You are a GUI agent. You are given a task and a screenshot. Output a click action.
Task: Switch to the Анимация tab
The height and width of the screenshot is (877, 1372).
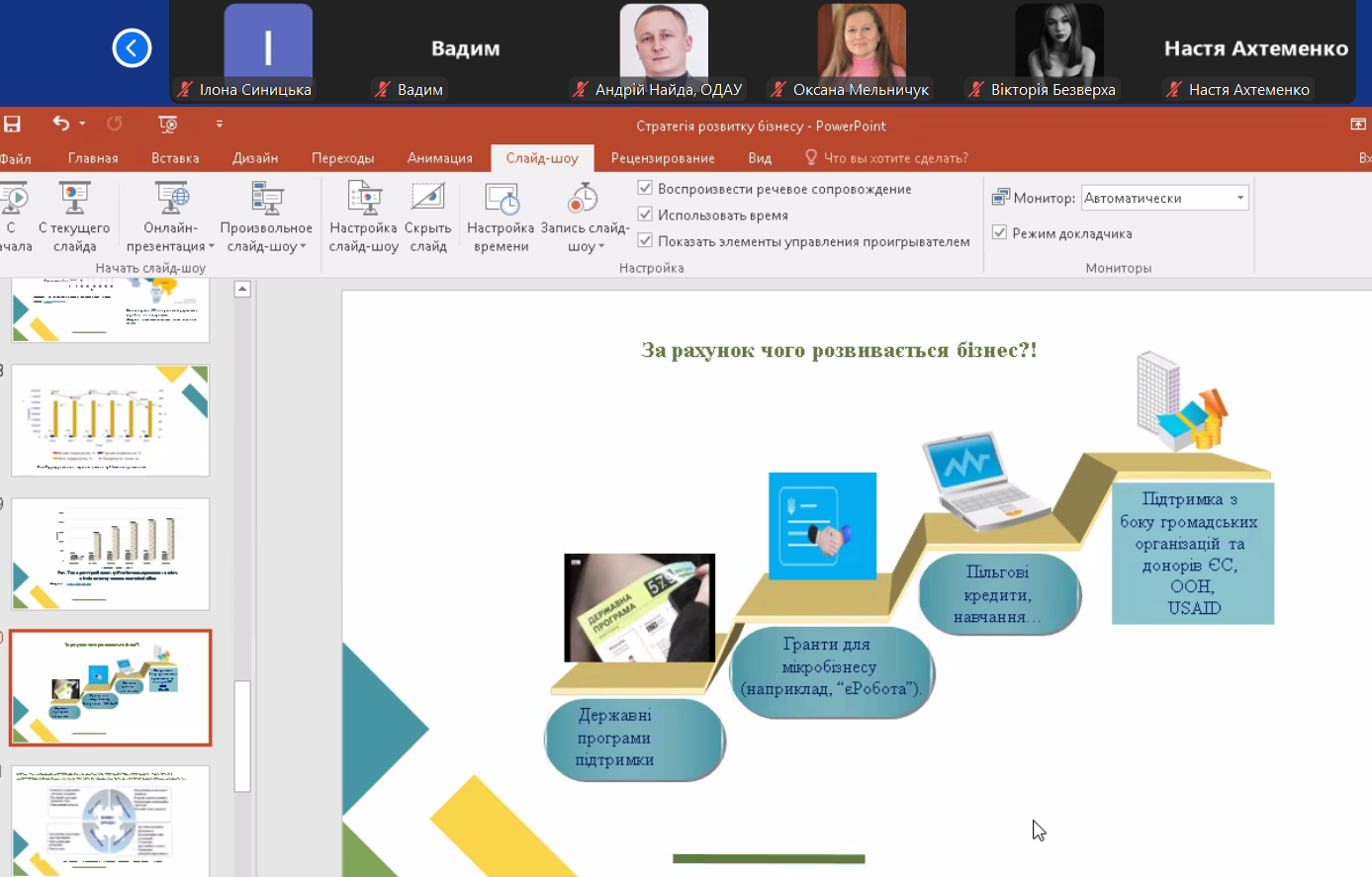439,158
